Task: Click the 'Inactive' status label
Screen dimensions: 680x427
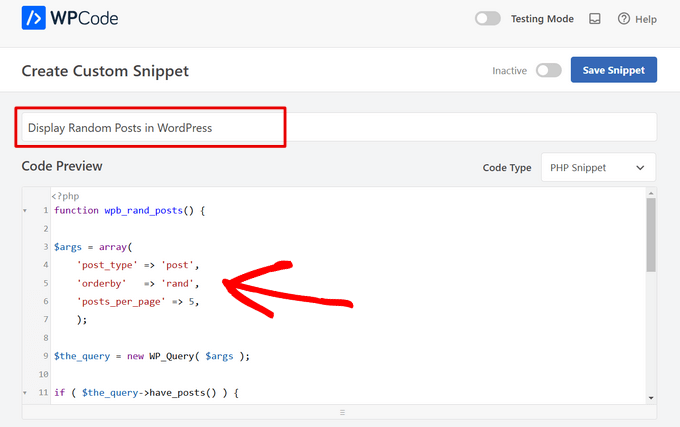Action: point(510,71)
